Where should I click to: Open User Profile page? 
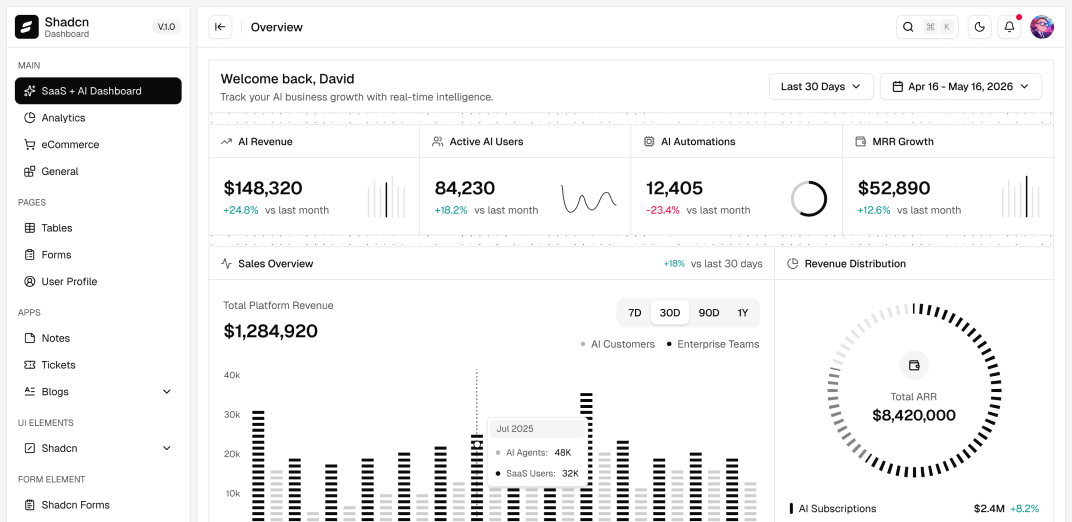coord(98,281)
